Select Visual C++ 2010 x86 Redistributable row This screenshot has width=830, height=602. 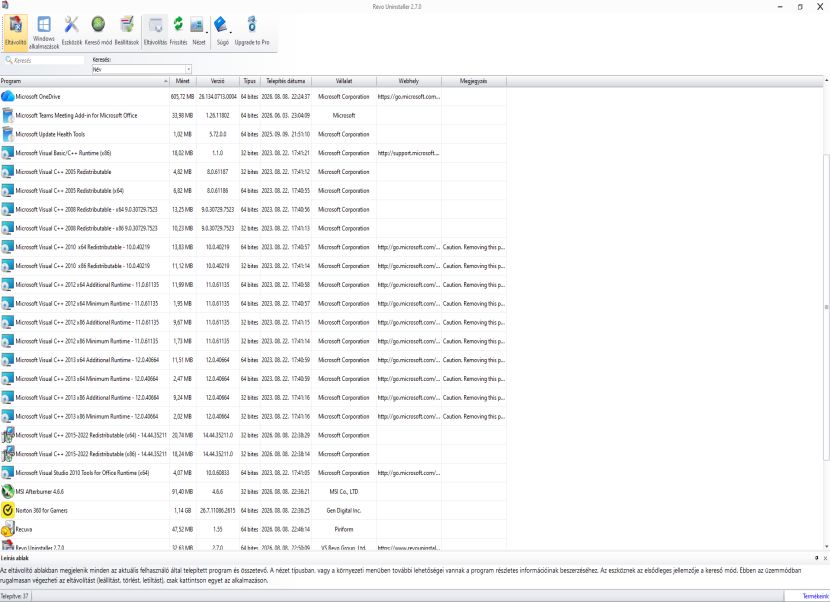pyautogui.click(x=253, y=266)
